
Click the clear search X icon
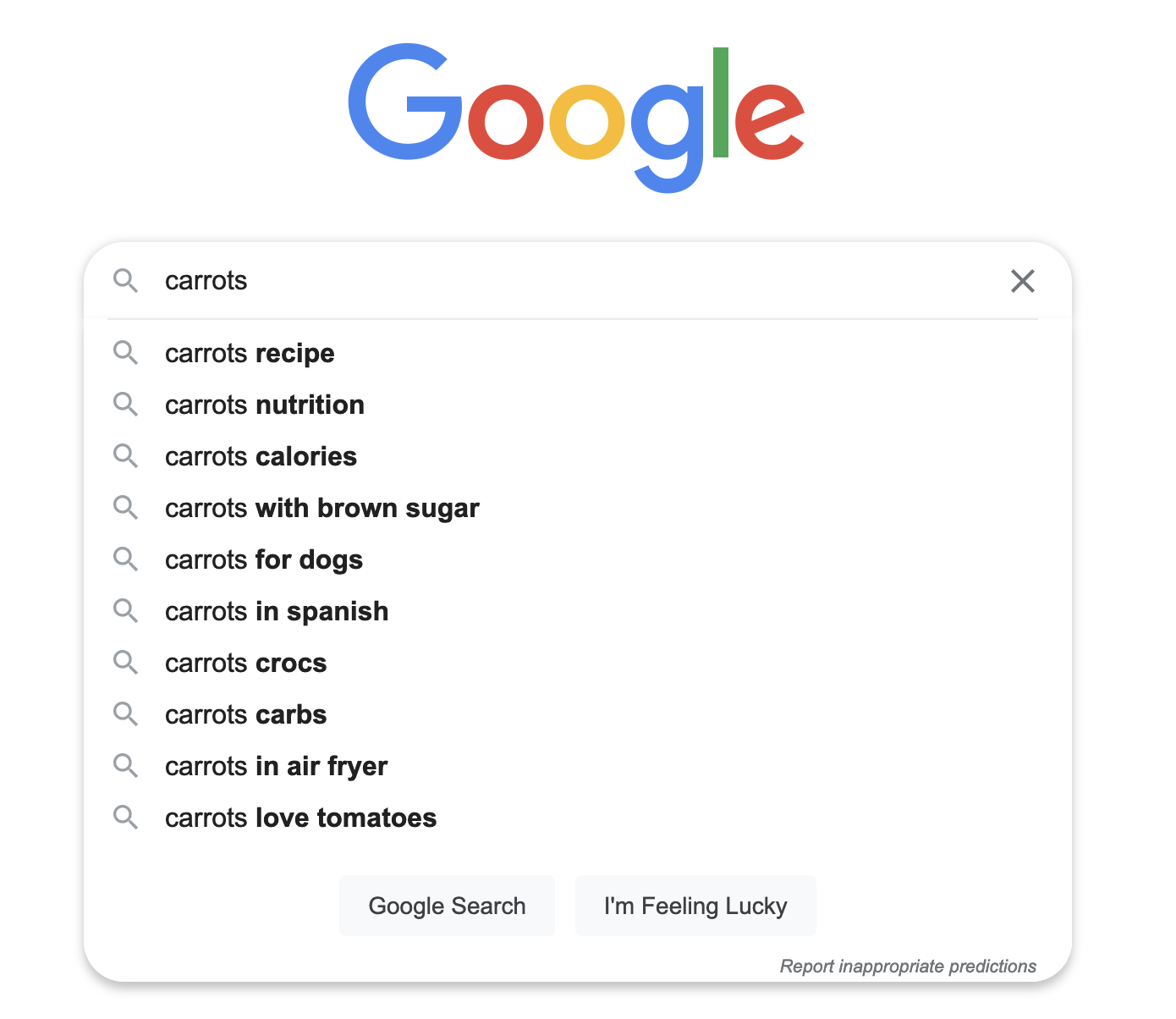1022,281
